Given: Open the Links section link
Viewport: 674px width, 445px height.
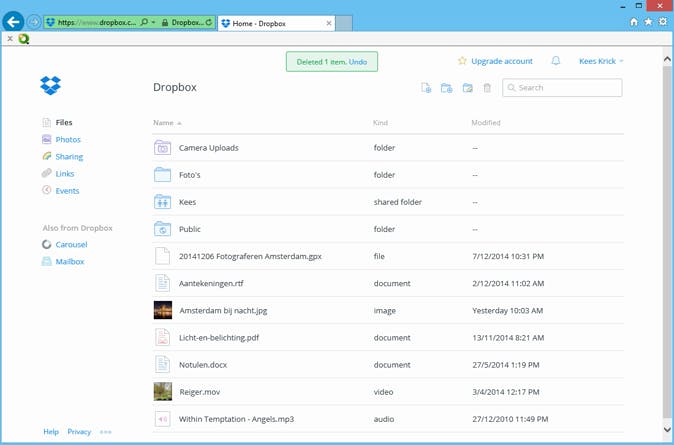Looking at the screenshot, I should [x=64, y=174].
